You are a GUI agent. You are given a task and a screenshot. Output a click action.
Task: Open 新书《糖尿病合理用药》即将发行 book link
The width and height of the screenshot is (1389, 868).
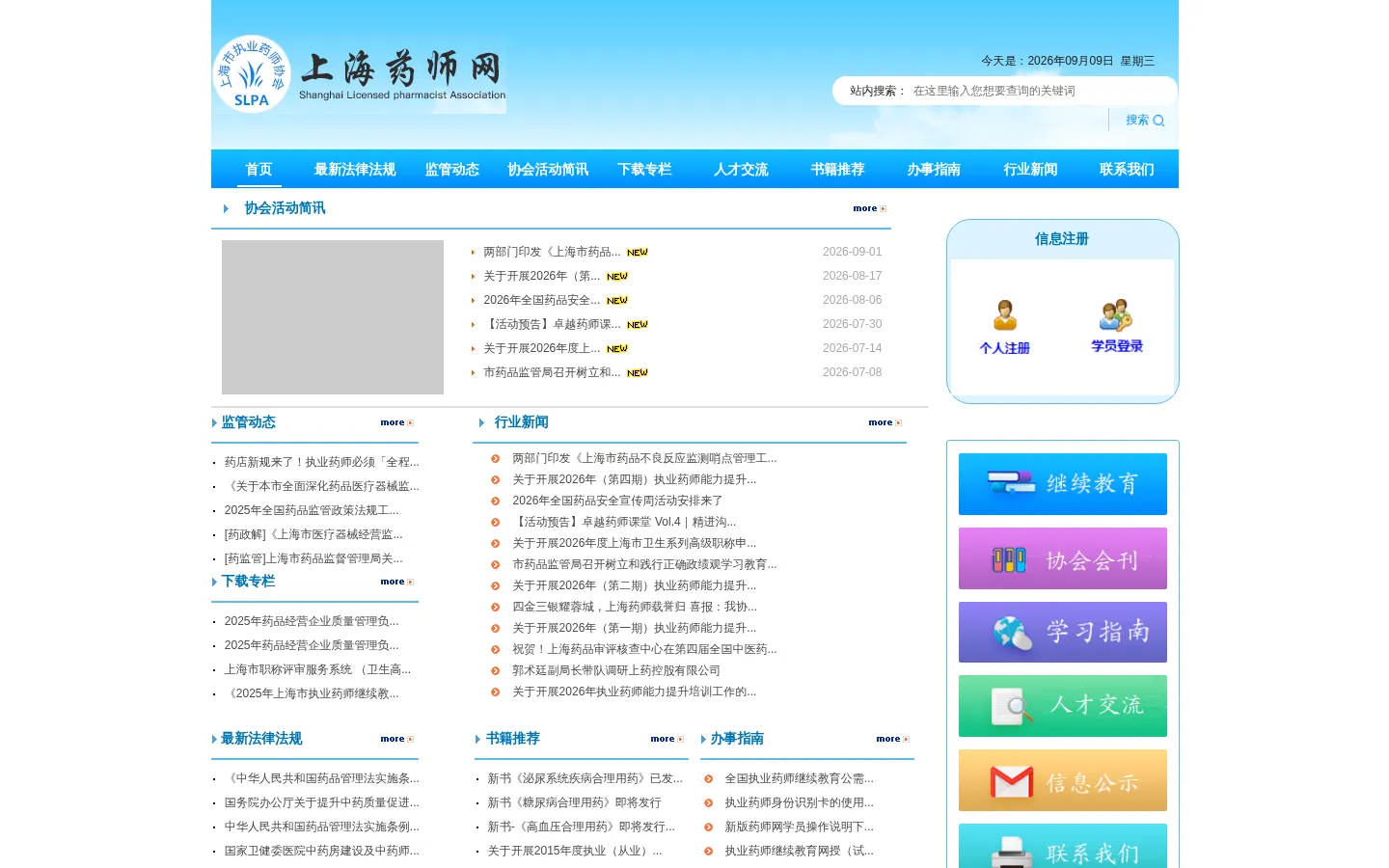coord(574,802)
